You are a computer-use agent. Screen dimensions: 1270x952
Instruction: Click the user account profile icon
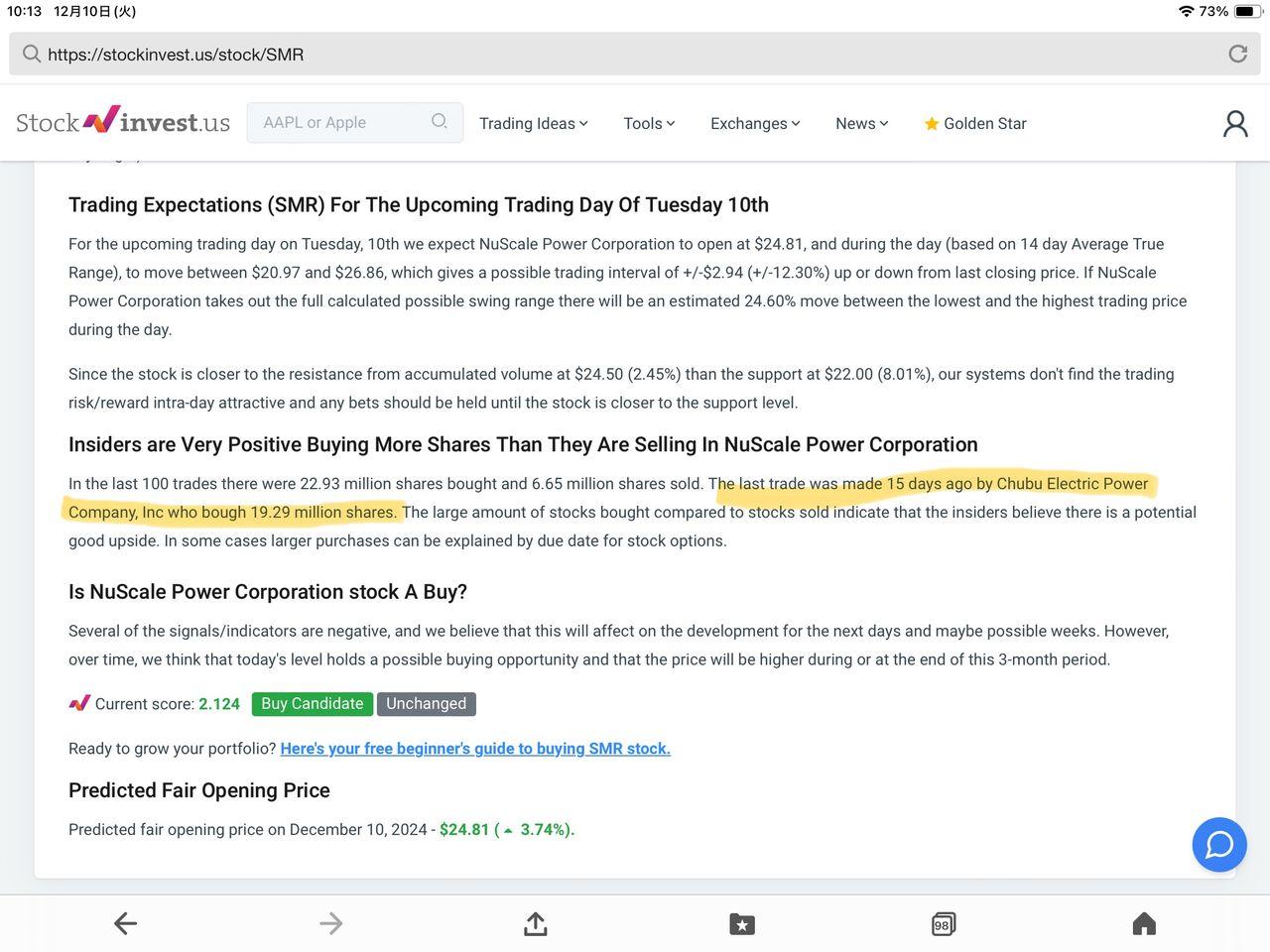tap(1235, 123)
